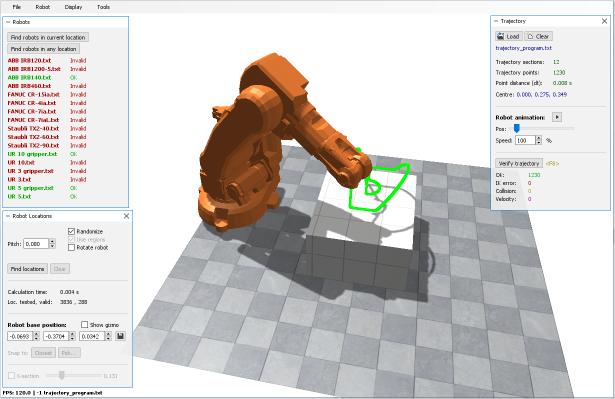Enable the Show gizmo checkbox
The width and height of the screenshot is (615, 399).
point(84,324)
